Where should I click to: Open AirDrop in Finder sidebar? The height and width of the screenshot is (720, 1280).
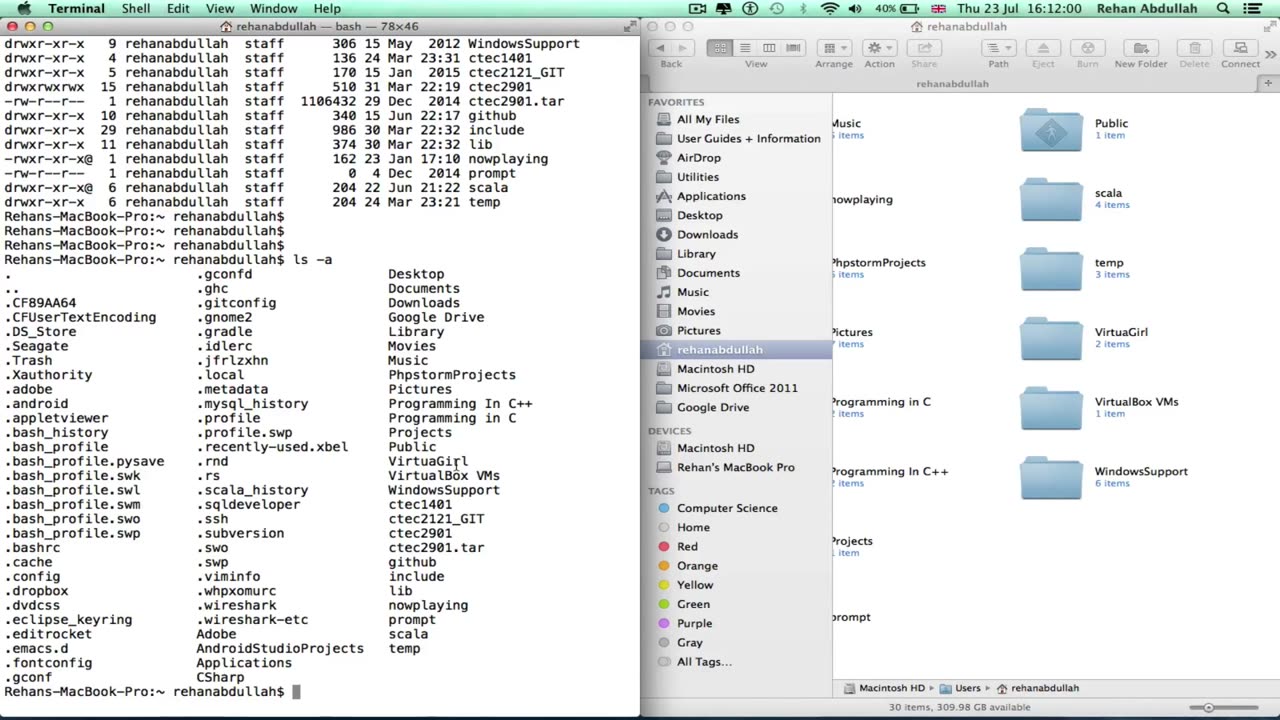[698, 158]
